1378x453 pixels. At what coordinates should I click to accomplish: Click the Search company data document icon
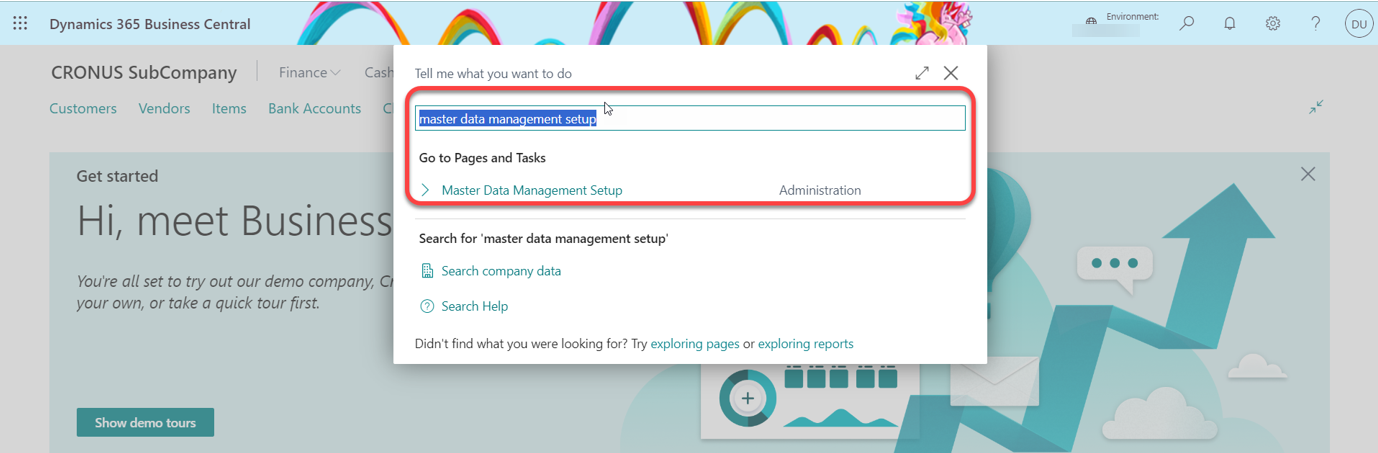pos(427,271)
